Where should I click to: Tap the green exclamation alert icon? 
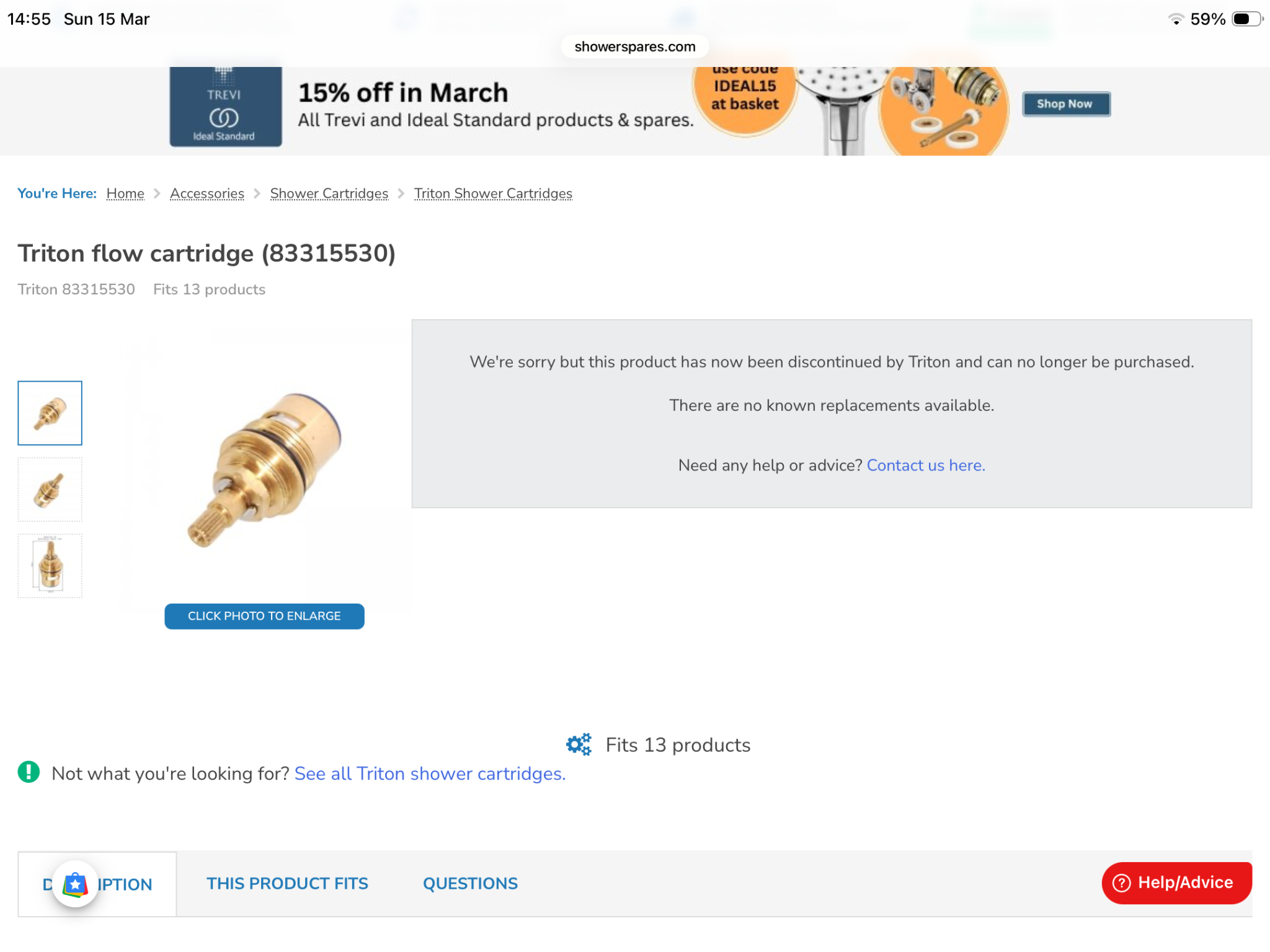[x=29, y=772]
